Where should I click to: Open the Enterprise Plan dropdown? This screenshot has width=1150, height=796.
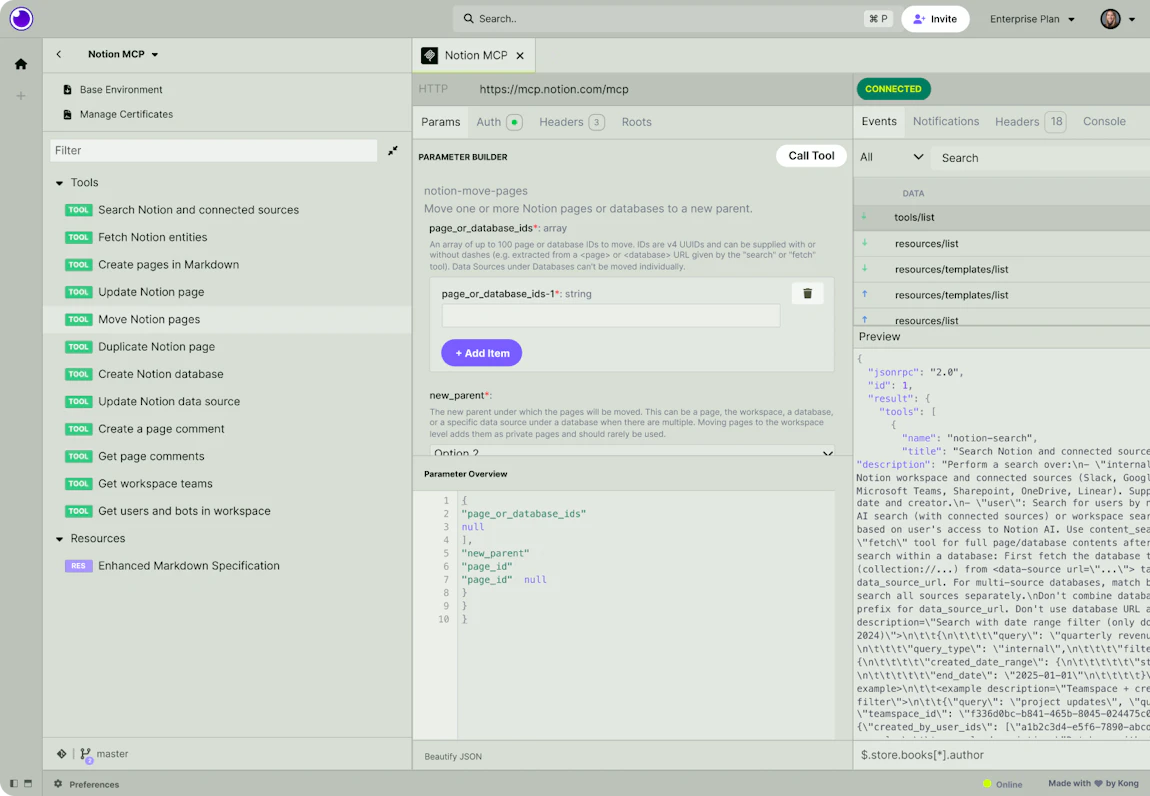pyautogui.click(x=1032, y=19)
